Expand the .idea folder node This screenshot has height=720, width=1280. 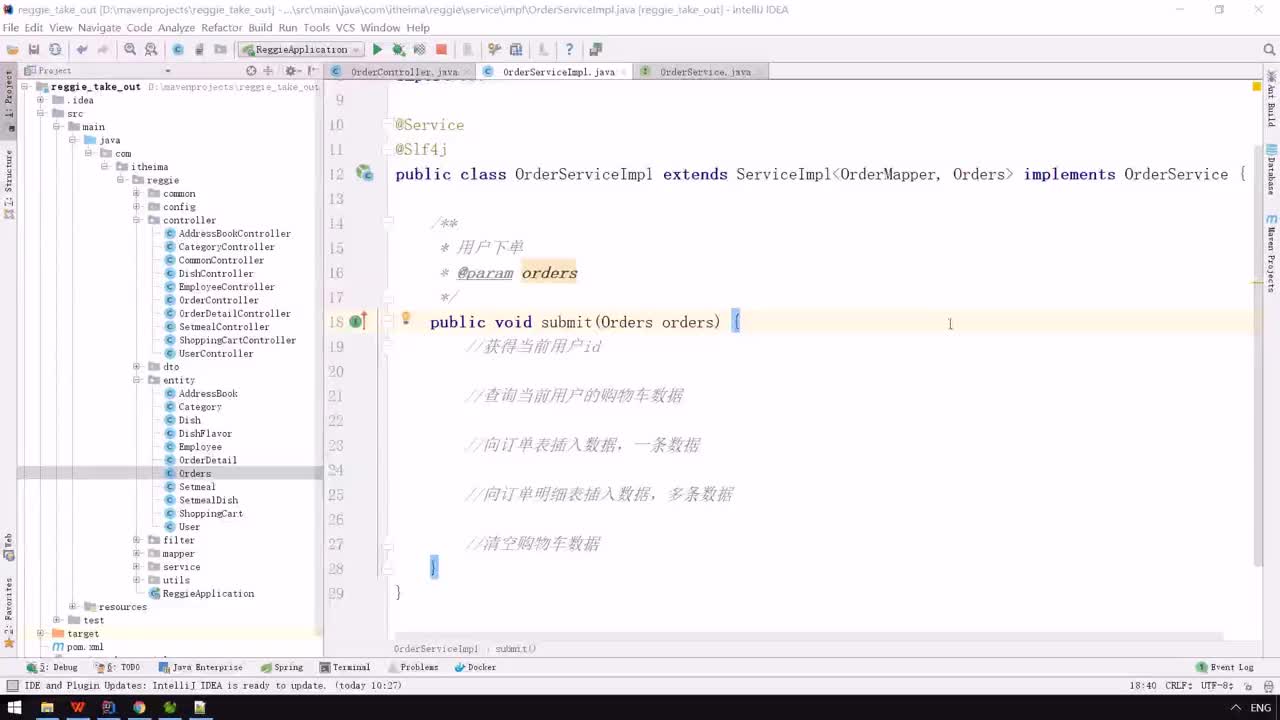pos(41,100)
